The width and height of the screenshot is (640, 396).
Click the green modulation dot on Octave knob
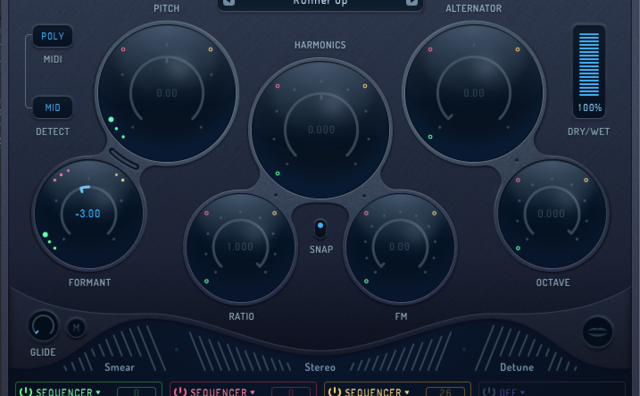coord(518,248)
